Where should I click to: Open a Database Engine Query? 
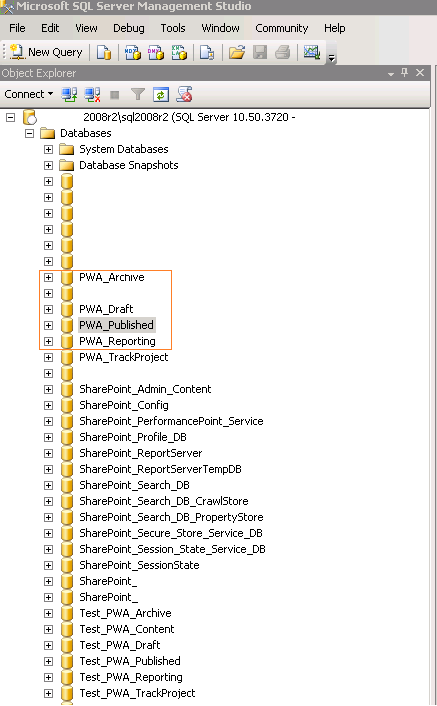pos(104,53)
